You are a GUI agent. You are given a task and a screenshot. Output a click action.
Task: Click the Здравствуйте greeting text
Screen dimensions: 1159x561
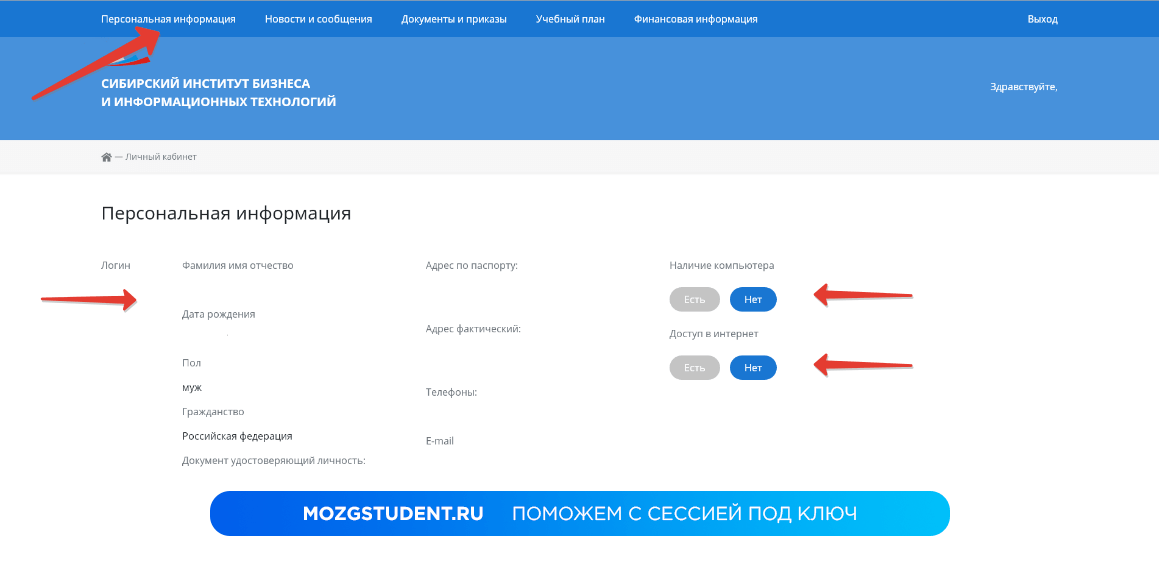coord(1024,87)
